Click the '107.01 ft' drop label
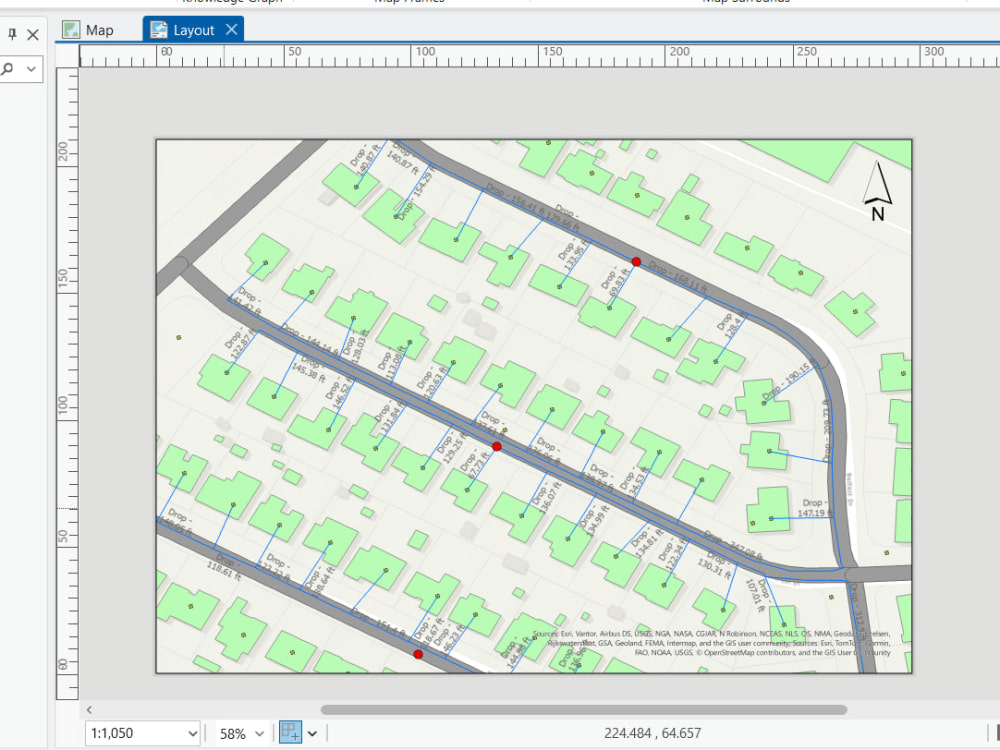Image resolution: width=1000 pixels, height=750 pixels. coord(754,595)
